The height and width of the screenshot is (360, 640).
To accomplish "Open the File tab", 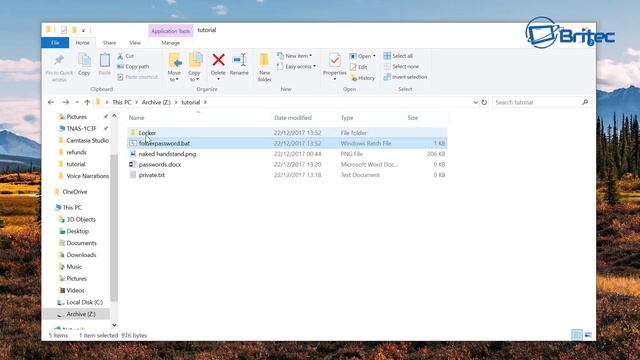I will click(x=55, y=43).
